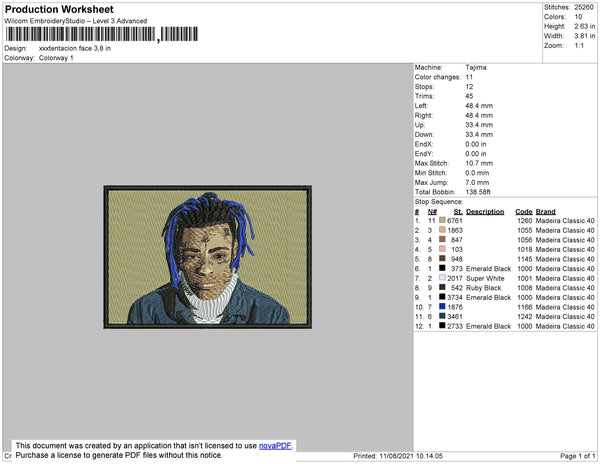Click thread code 1260 in row 1
The image size is (600, 464).
(525, 221)
